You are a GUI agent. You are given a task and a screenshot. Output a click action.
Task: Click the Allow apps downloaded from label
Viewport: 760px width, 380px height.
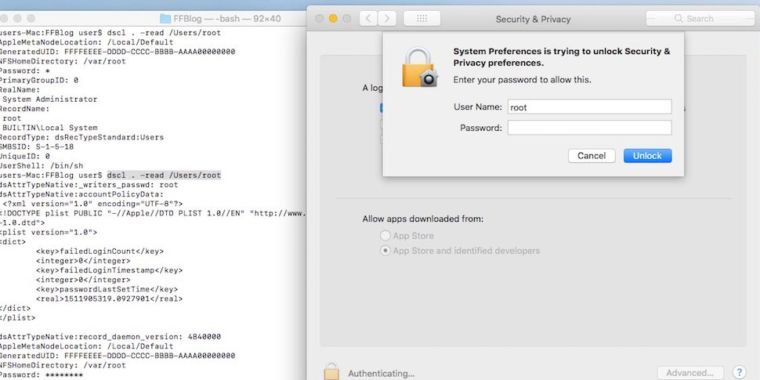tap(423, 219)
